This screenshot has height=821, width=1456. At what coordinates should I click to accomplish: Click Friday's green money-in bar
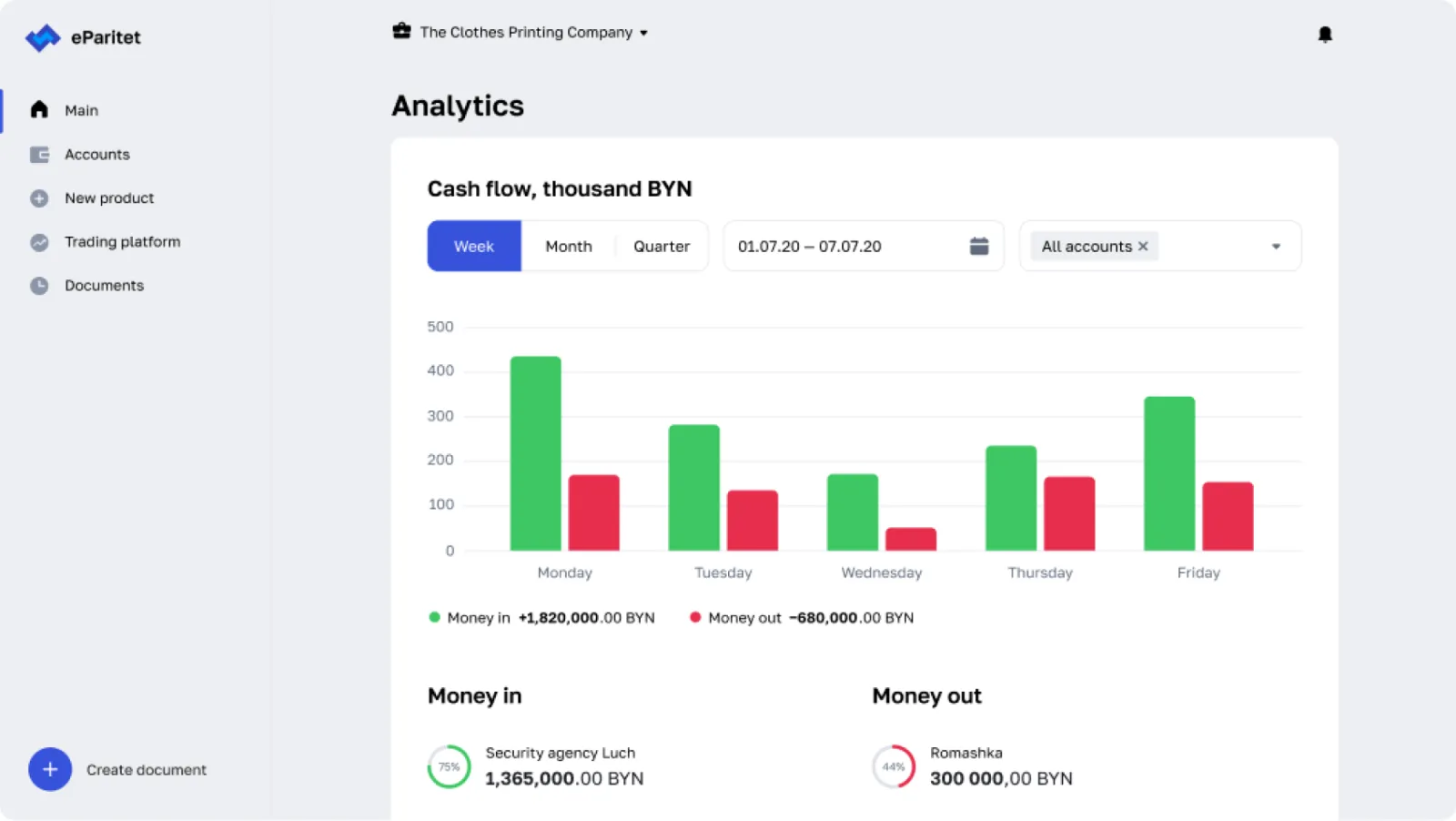(1169, 473)
